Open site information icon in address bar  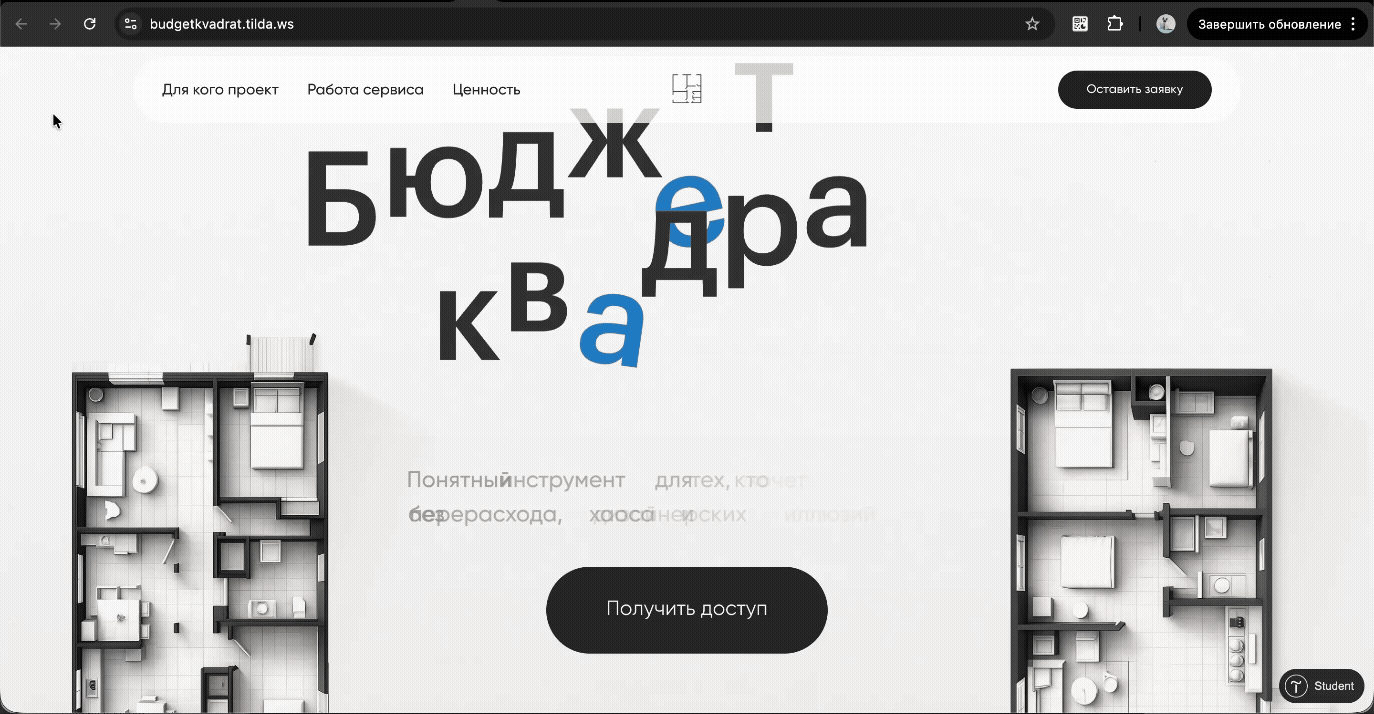[130, 24]
